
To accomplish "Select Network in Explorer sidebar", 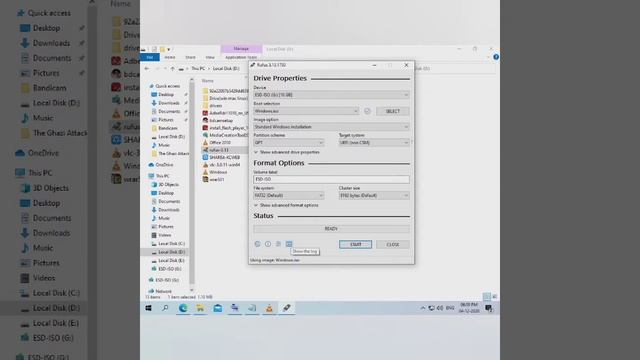I will point(163,291).
